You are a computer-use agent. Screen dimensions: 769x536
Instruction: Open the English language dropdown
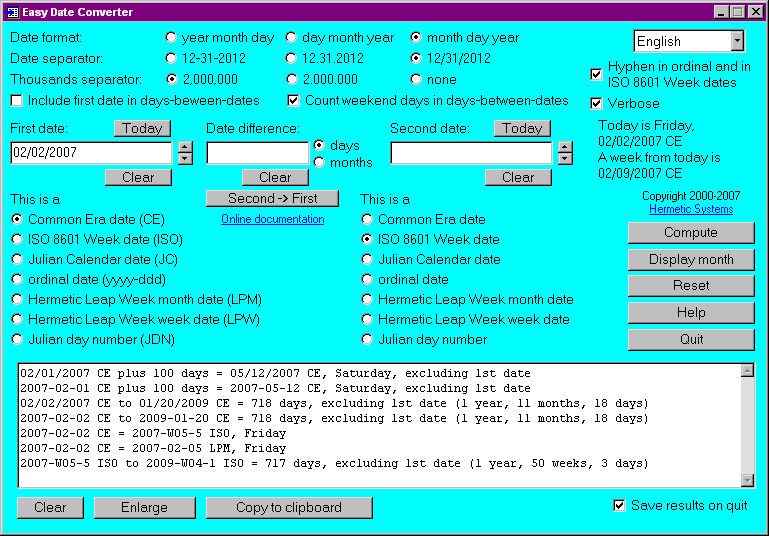pyautogui.click(x=737, y=41)
